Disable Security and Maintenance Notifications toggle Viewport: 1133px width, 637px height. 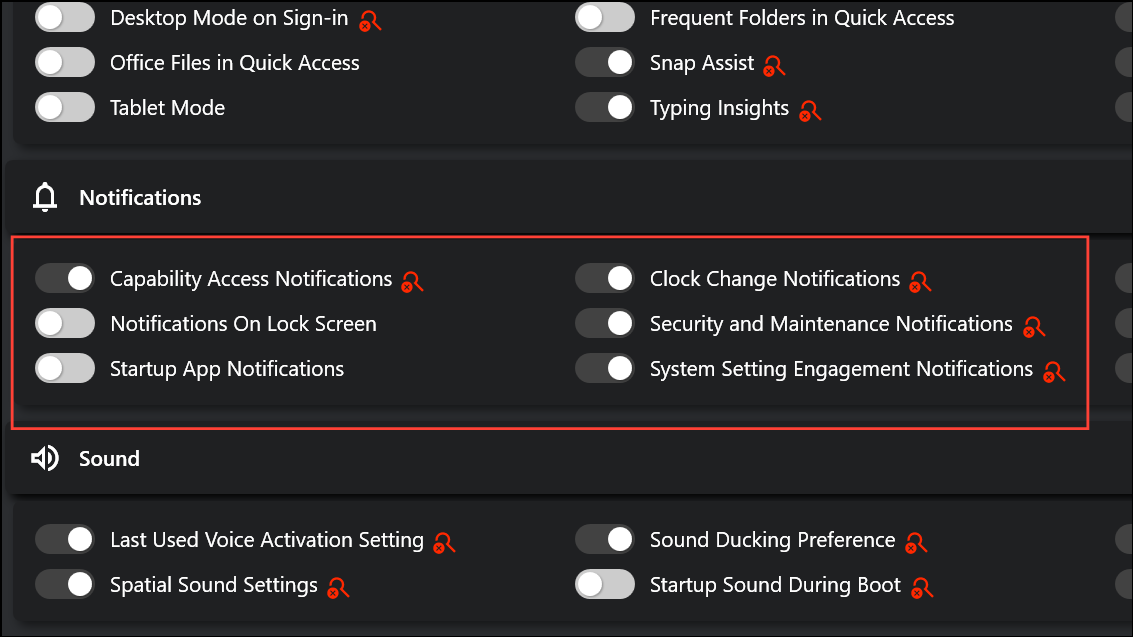click(605, 324)
